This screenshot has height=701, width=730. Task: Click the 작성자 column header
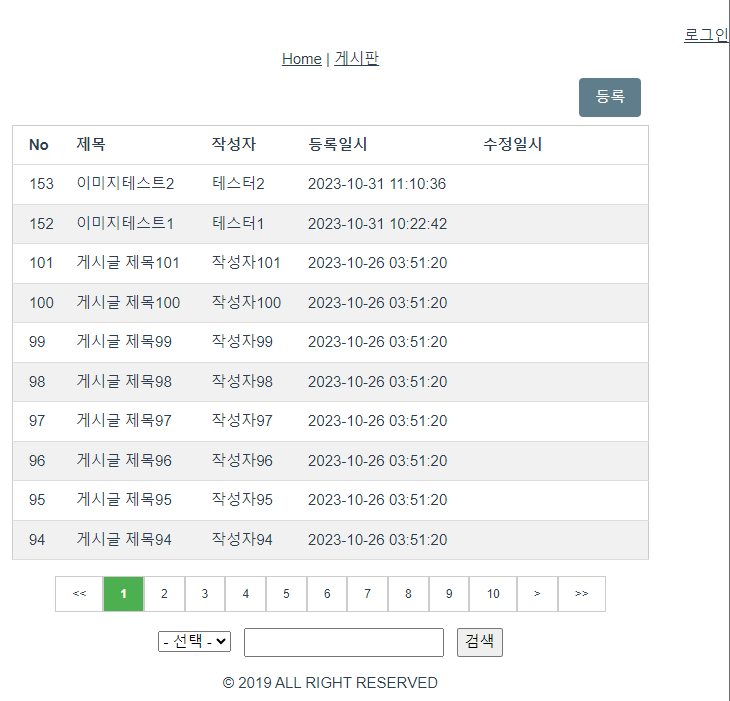234,144
